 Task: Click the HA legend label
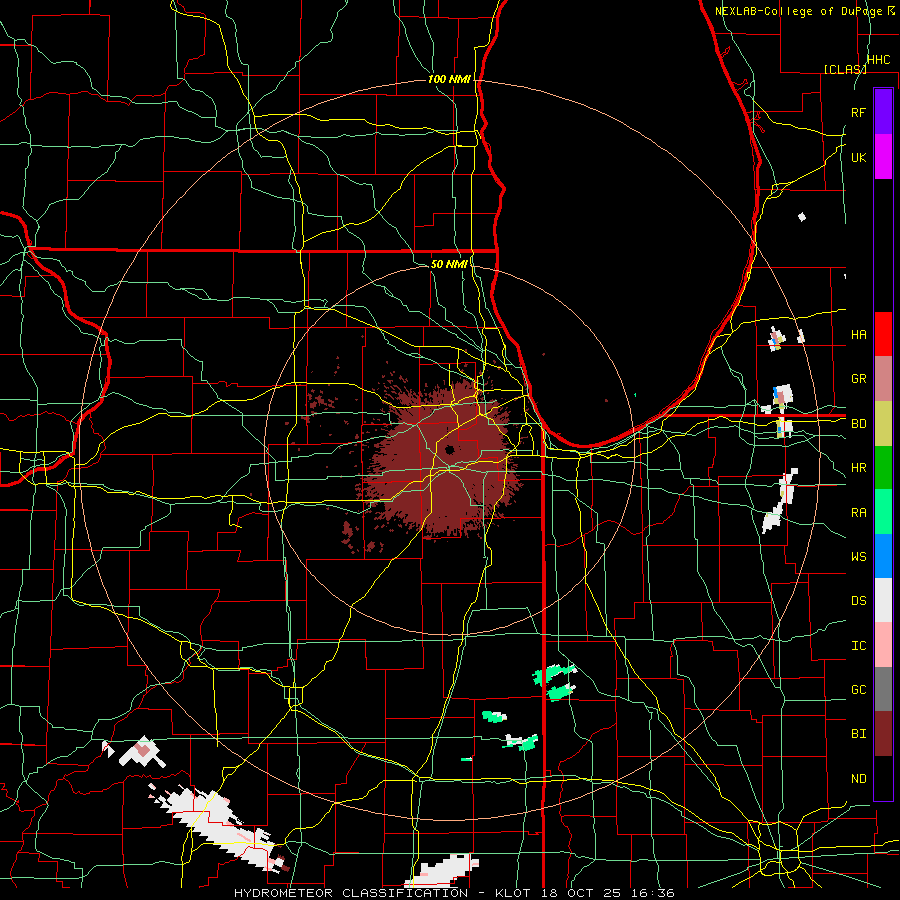858,335
